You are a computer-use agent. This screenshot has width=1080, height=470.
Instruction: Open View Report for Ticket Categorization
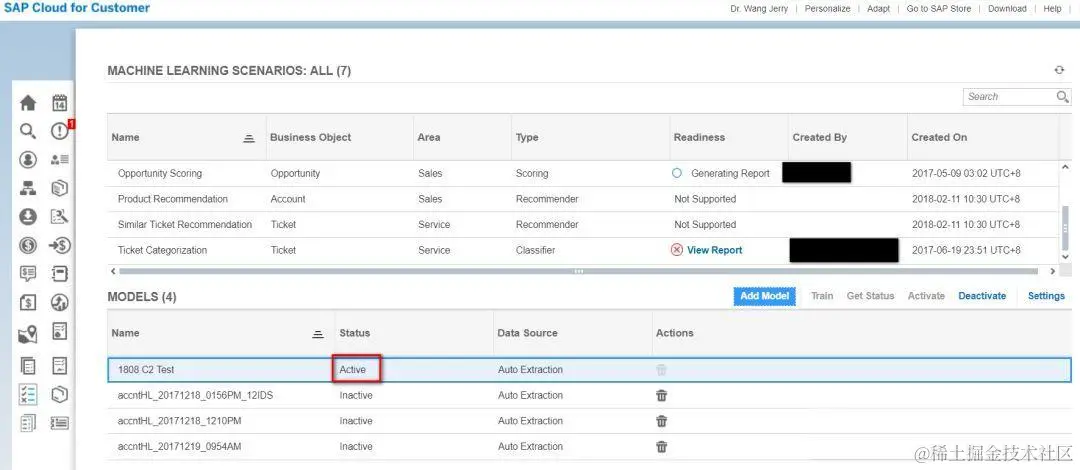714,250
